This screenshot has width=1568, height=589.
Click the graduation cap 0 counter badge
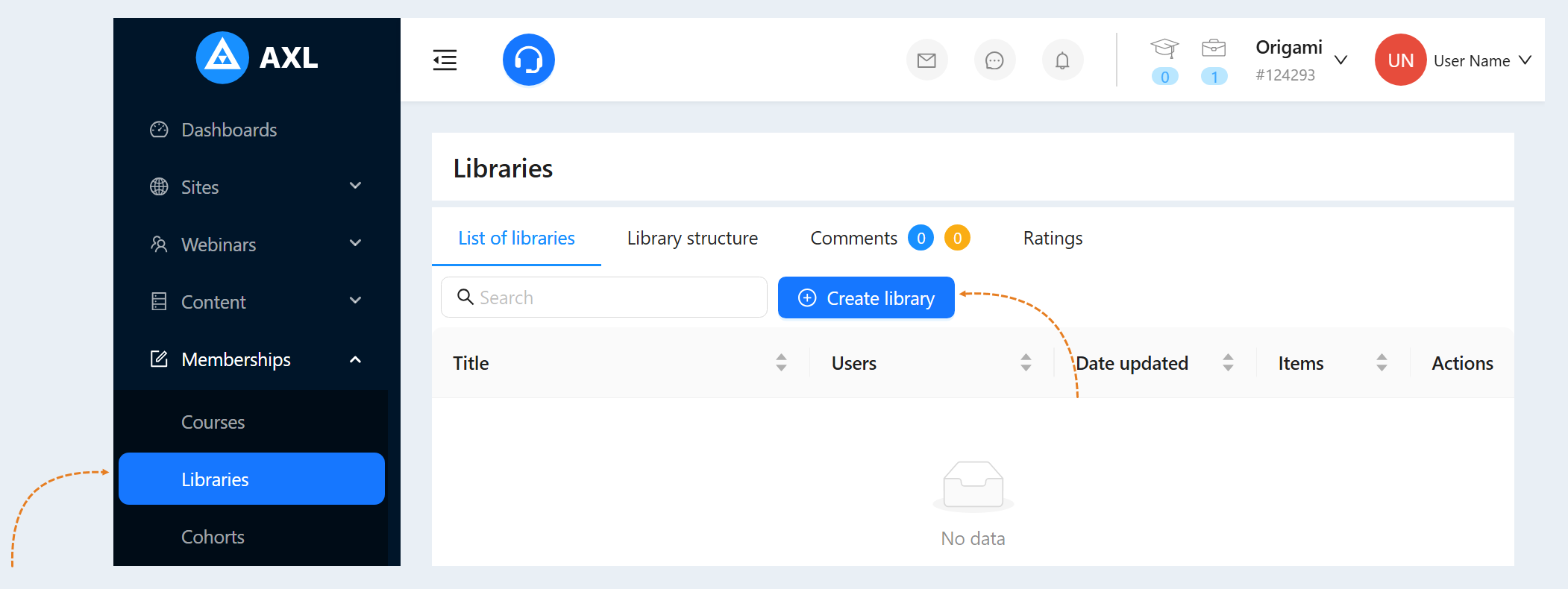pos(1164,77)
